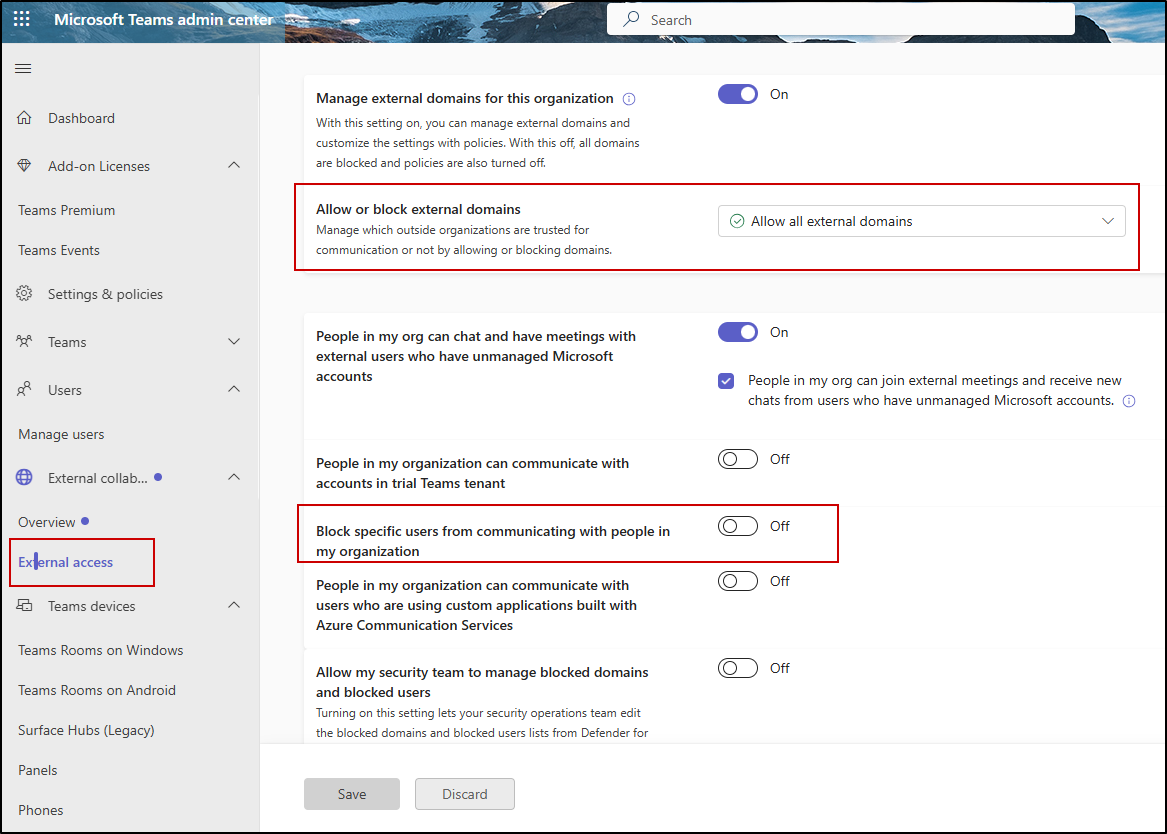Select External access in sidebar
The image size is (1167, 834).
click(x=65, y=562)
